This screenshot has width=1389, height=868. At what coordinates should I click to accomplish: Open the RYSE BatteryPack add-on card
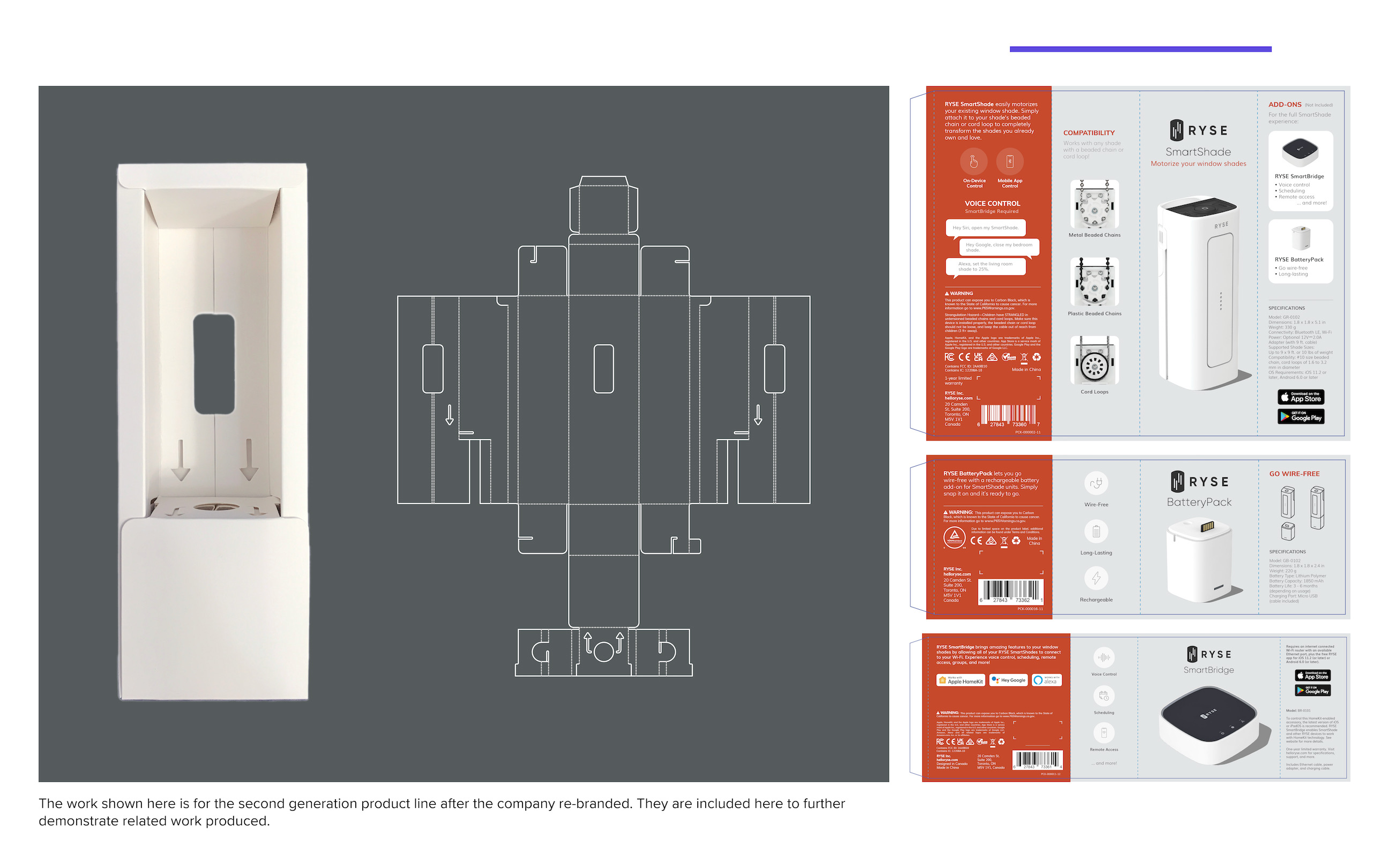(1300, 251)
